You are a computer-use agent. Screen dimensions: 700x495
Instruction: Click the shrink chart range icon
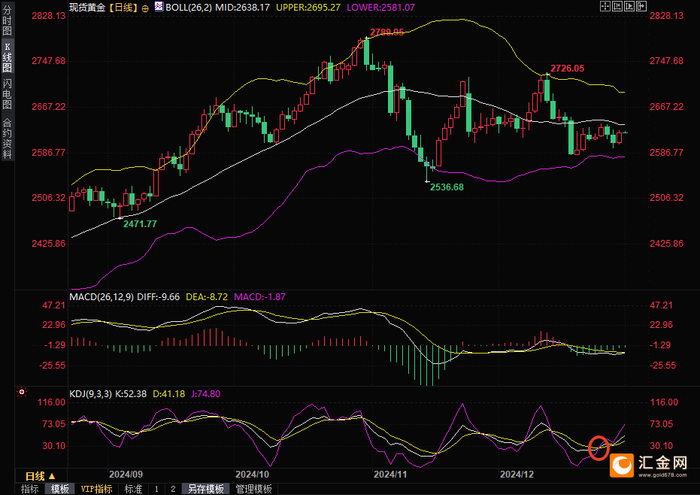[617, 6]
